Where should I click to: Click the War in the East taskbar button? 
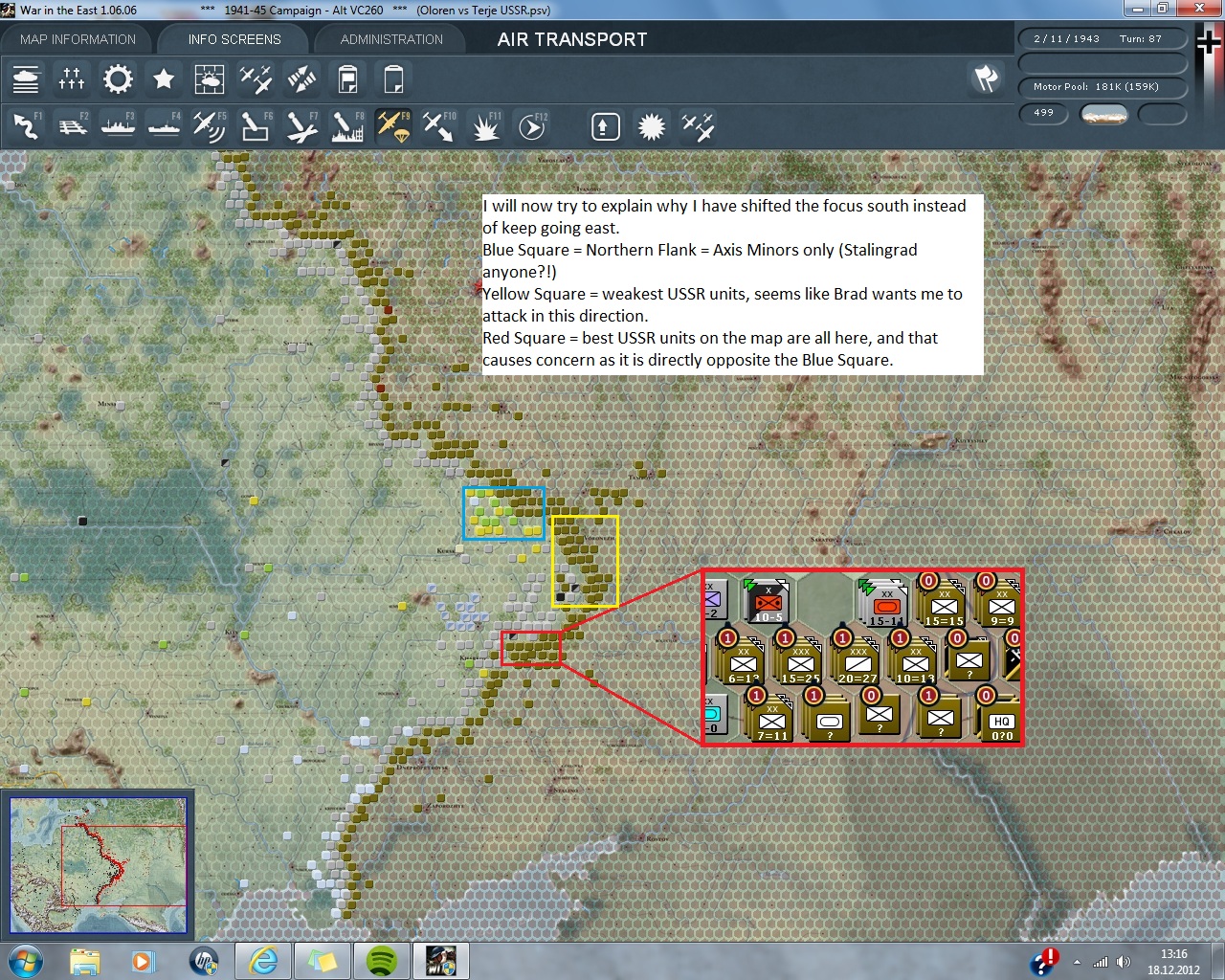point(441,961)
